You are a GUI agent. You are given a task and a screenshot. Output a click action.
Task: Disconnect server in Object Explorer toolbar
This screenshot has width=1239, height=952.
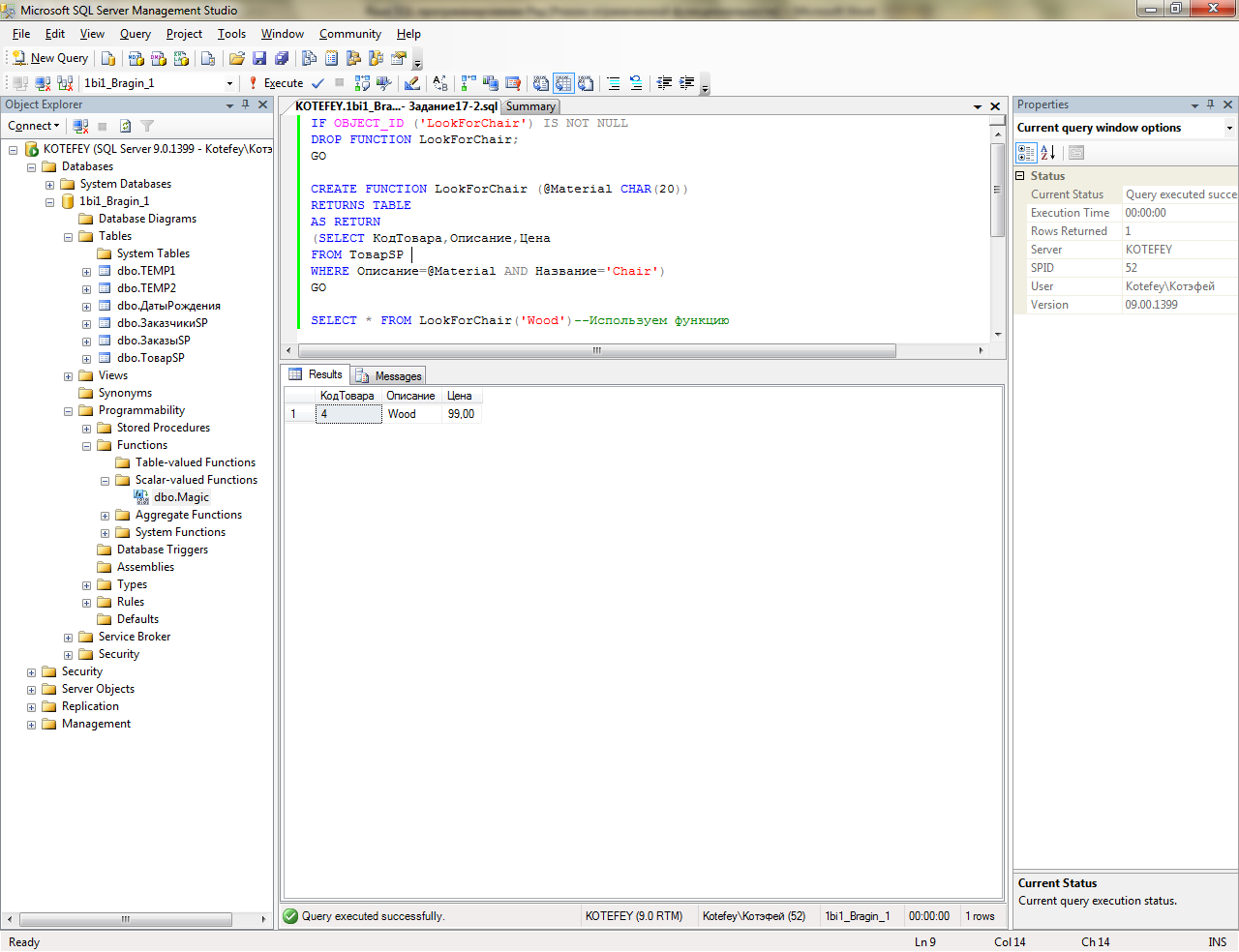(81, 126)
